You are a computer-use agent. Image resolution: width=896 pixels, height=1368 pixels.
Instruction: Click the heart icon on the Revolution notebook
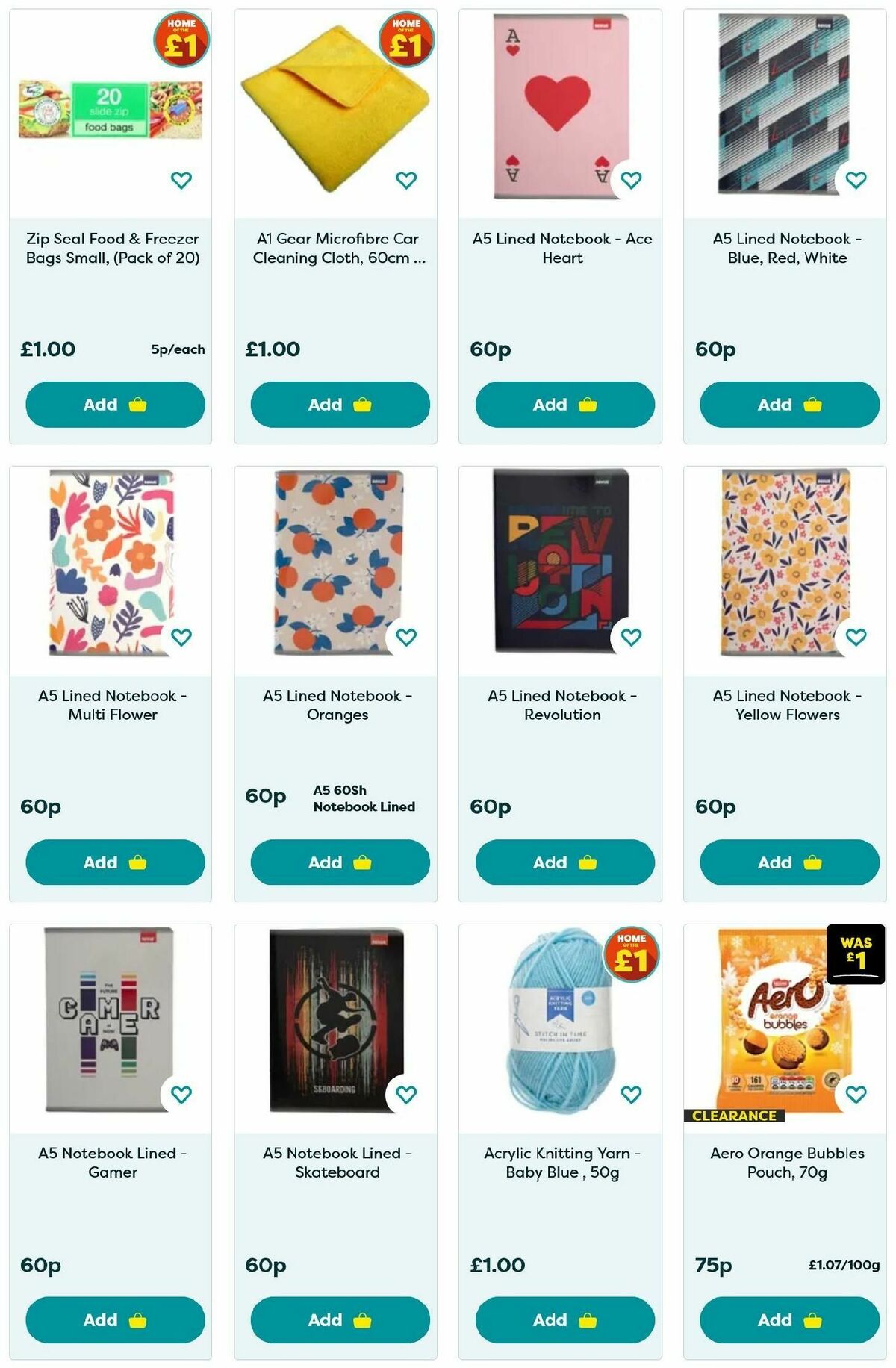click(631, 638)
